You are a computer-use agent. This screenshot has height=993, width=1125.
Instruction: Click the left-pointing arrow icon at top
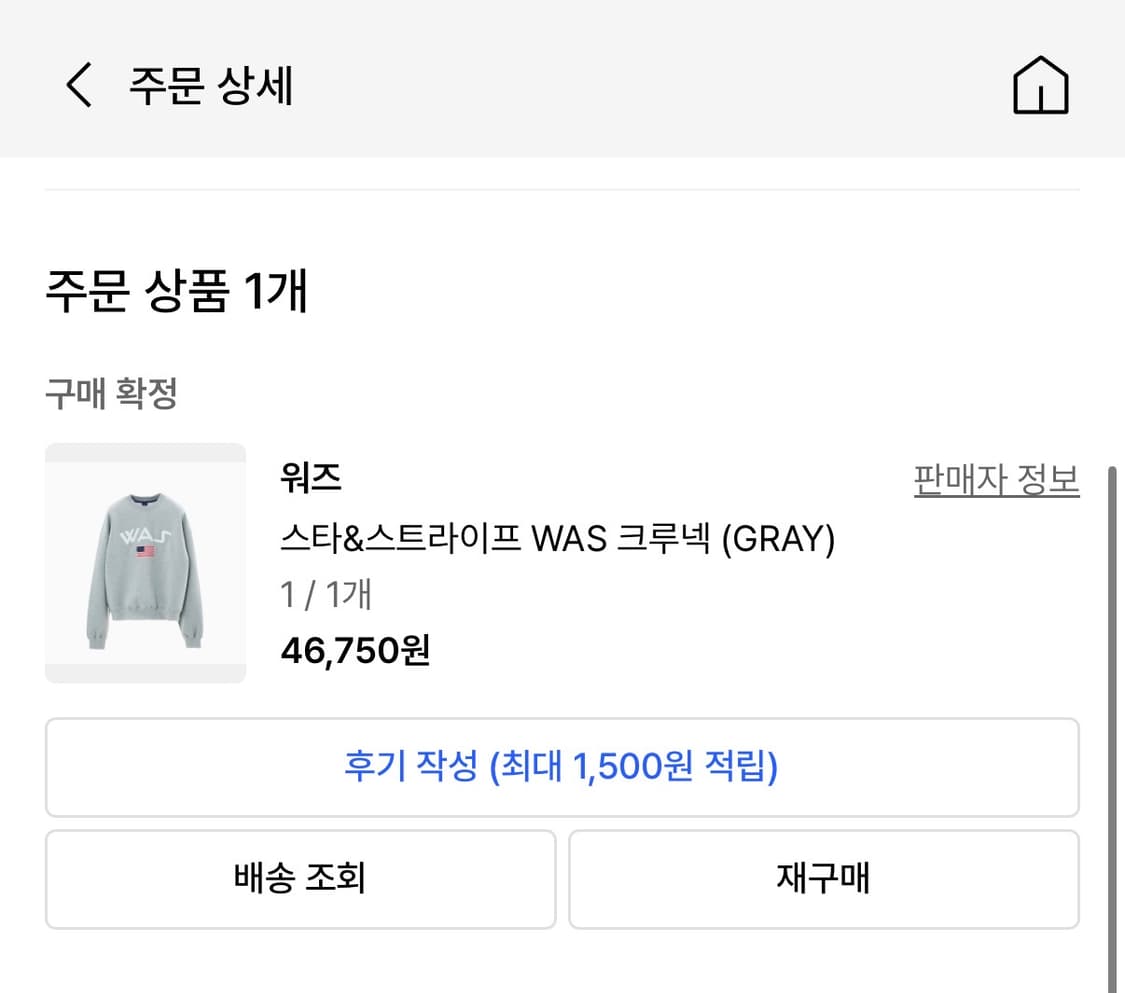point(78,86)
